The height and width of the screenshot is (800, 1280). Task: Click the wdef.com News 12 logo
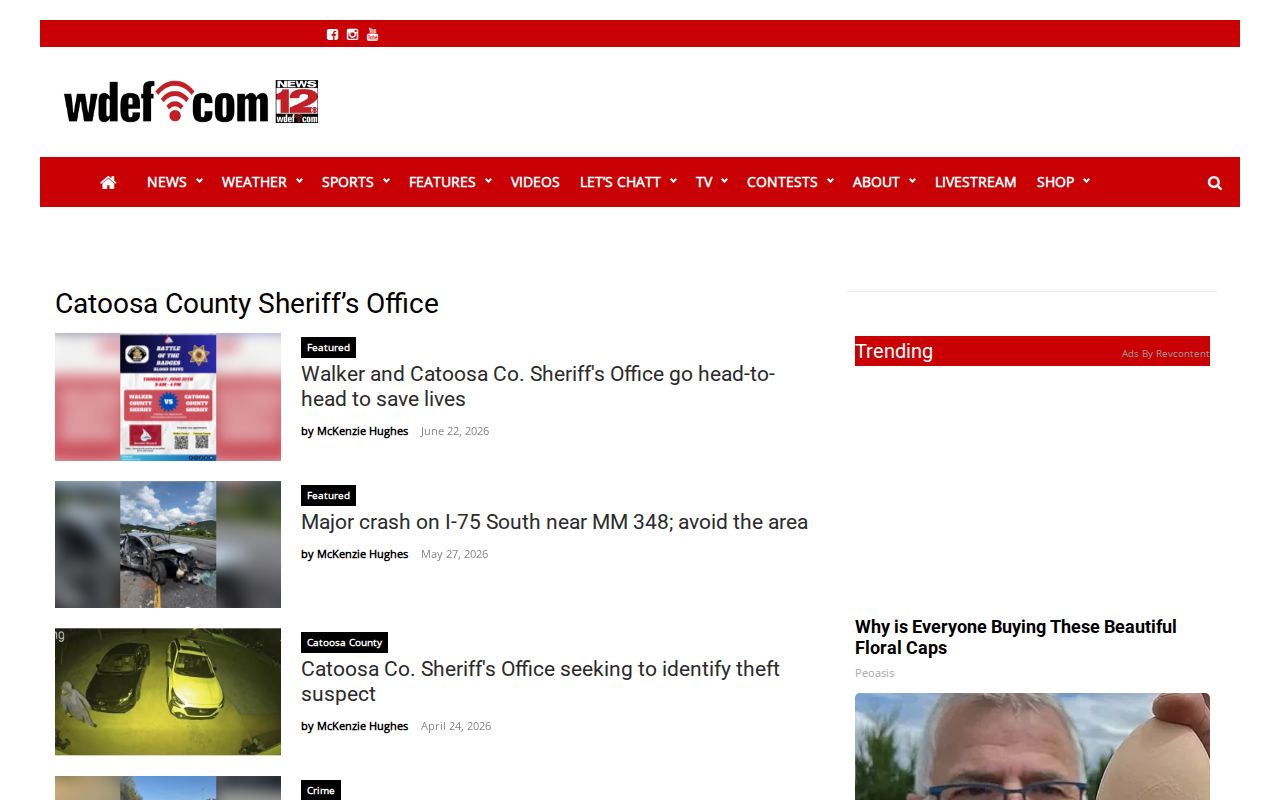[191, 102]
